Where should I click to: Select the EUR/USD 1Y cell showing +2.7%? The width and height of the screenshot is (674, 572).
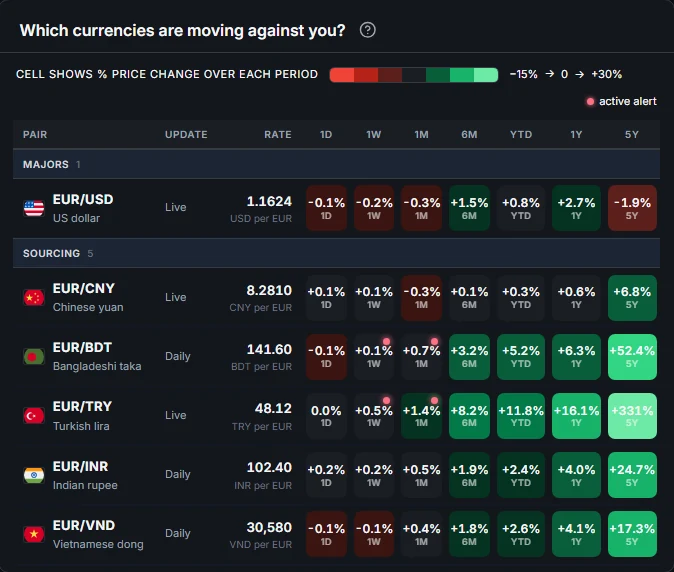coord(576,208)
